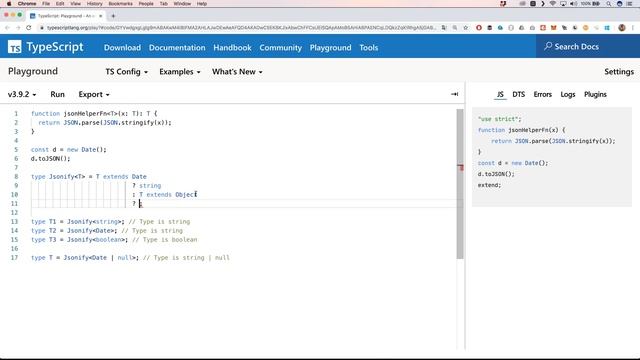Click the Wi-Fi icon in menu bar
The width and height of the screenshot is (640, 360).
(x=553, y=4)
